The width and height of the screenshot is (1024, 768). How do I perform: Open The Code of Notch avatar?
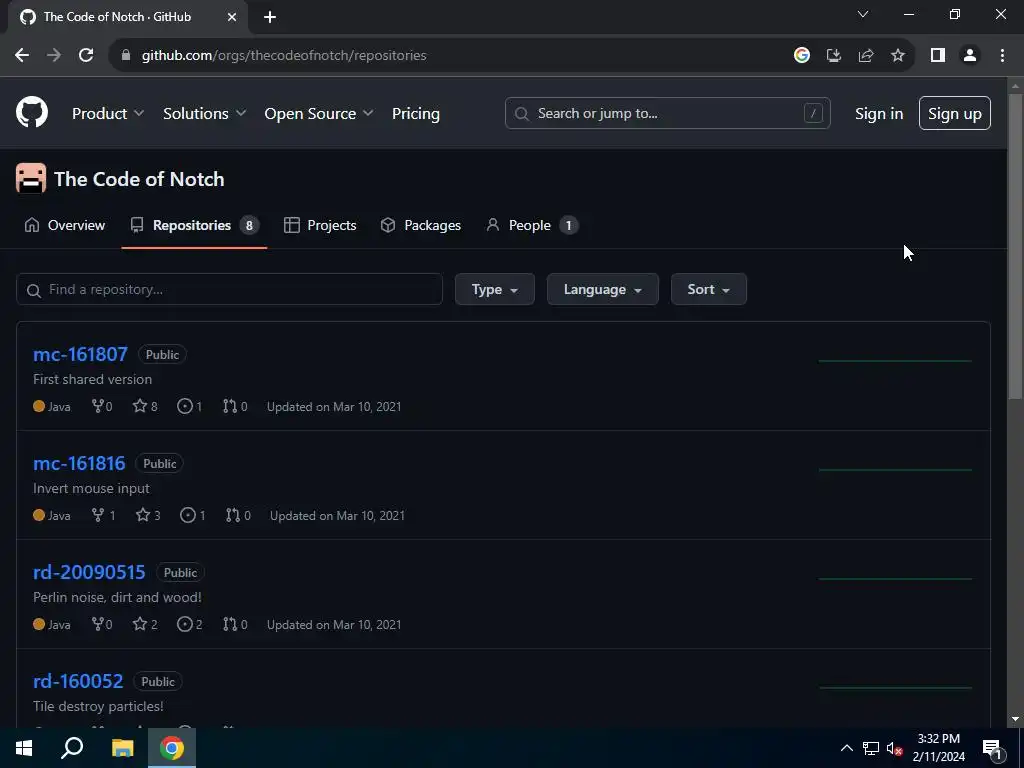tap(31, 178)
